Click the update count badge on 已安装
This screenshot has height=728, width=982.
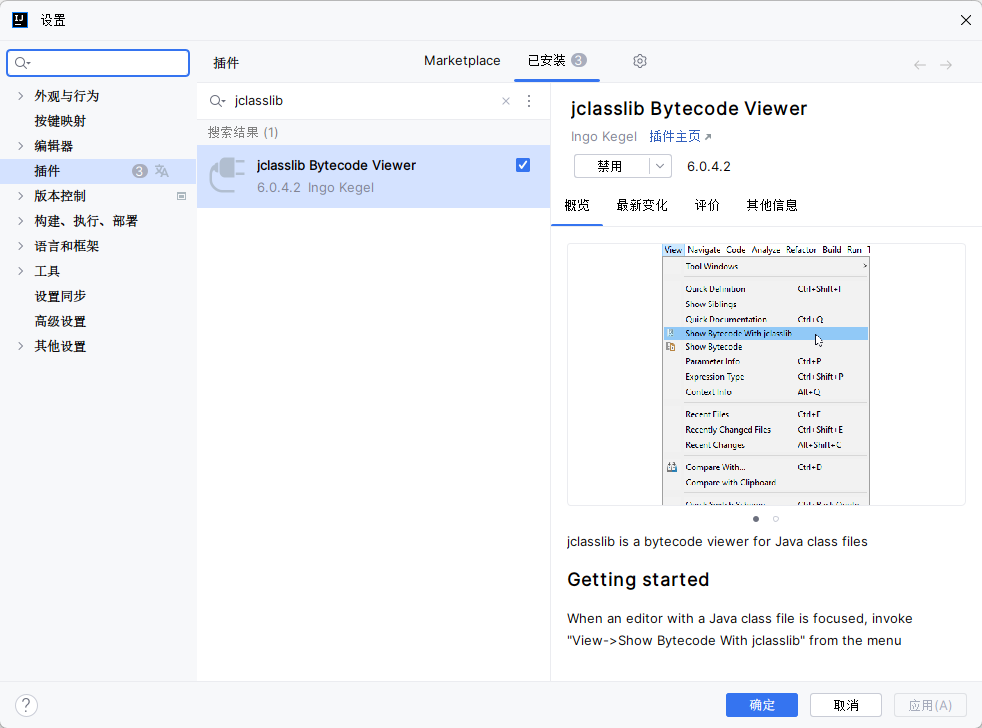pos(579,60)
